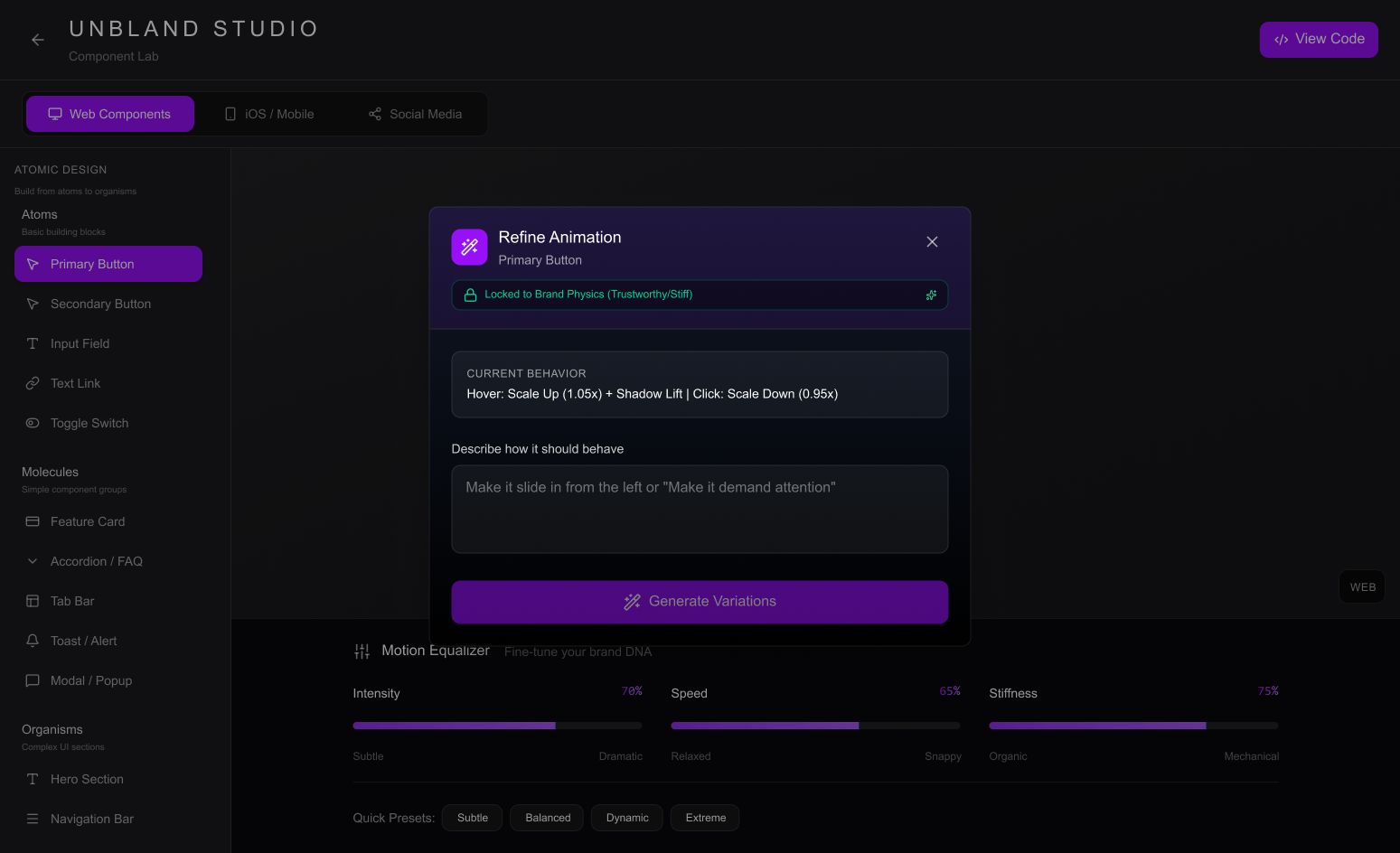Viewport: 1400px width, 853px height.
Task: Open Toast / Alert molecule
Action: point(108,641)
